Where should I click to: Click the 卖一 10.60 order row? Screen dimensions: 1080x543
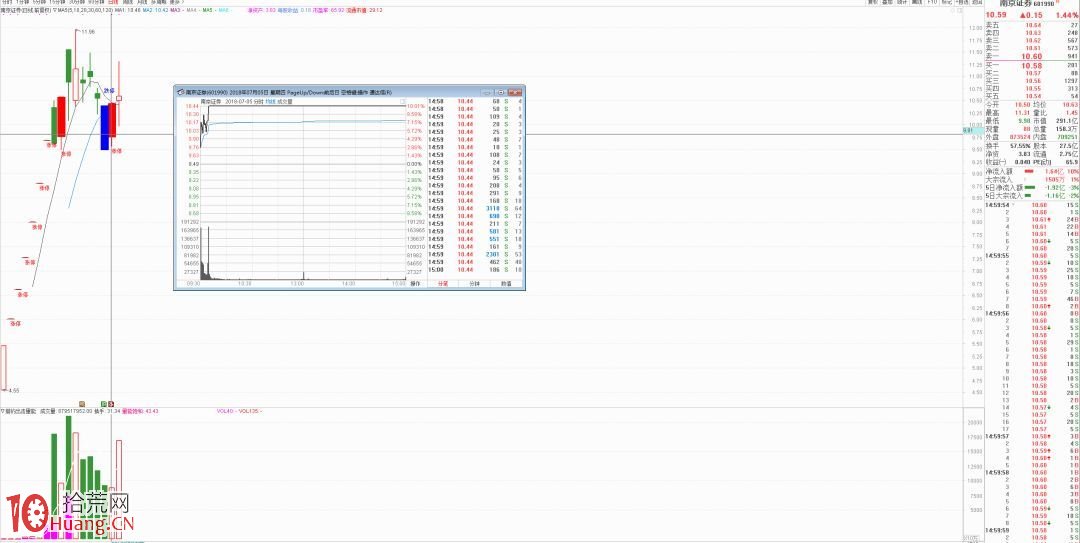pos(1031,57)
